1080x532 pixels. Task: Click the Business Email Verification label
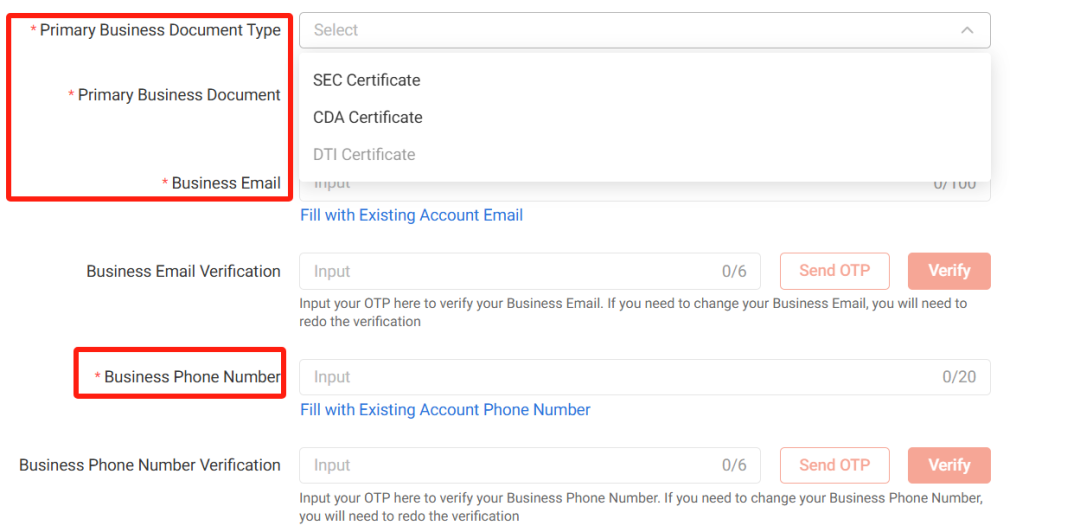point(183,271)
